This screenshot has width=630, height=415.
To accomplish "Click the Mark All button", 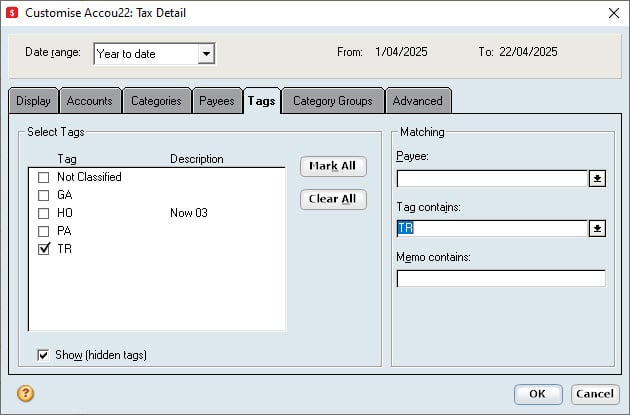I will pyautogui.click(x=333, y=166).
